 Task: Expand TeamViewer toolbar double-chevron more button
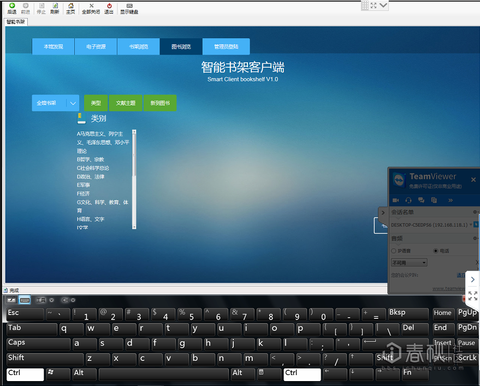tap(451, 200)
